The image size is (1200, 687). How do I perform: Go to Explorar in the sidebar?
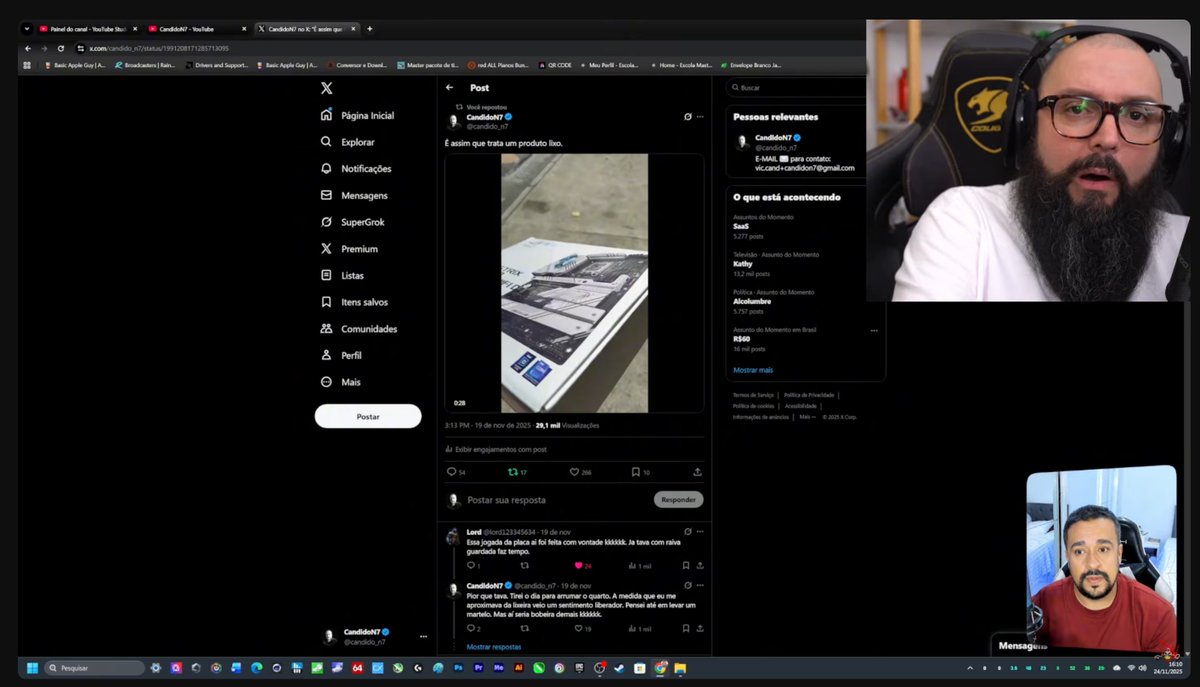(348, 142)
